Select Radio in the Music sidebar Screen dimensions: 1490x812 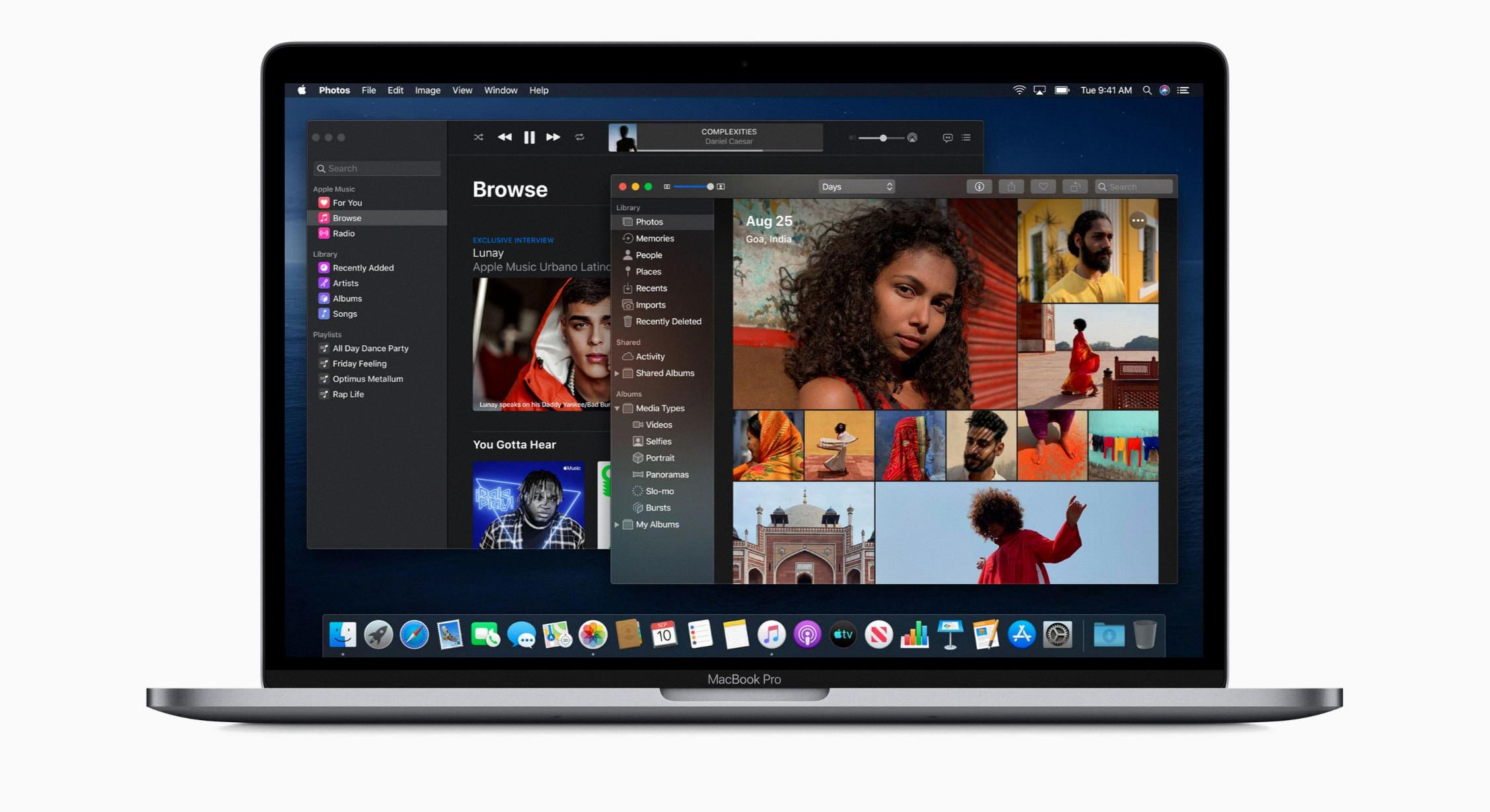(377, 233)
